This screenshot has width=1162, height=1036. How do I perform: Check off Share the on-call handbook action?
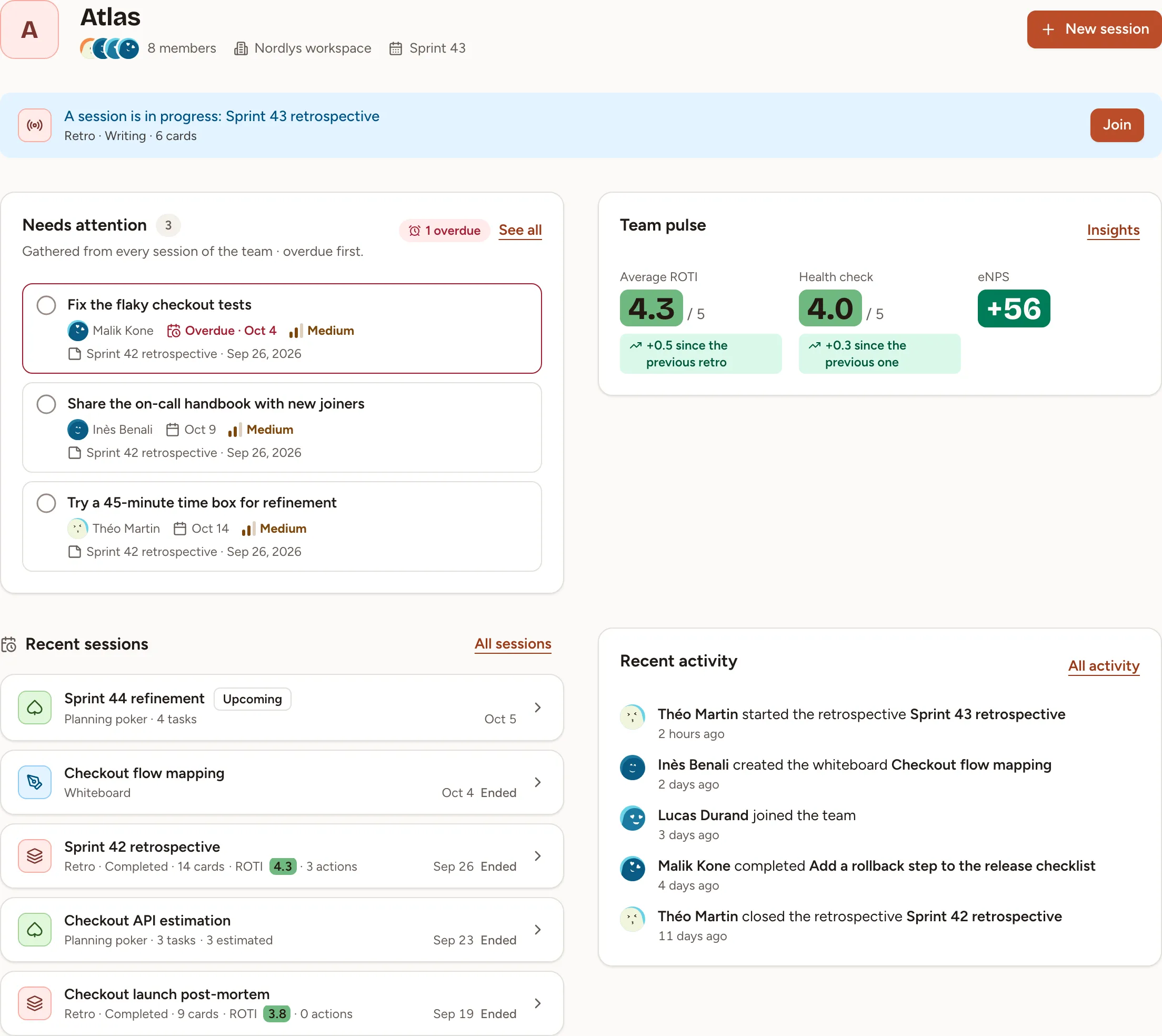[46, 404]
